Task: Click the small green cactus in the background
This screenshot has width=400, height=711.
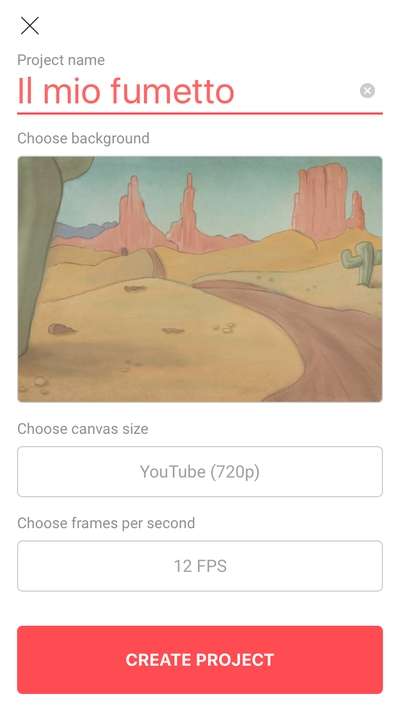Action: point(361,263)
